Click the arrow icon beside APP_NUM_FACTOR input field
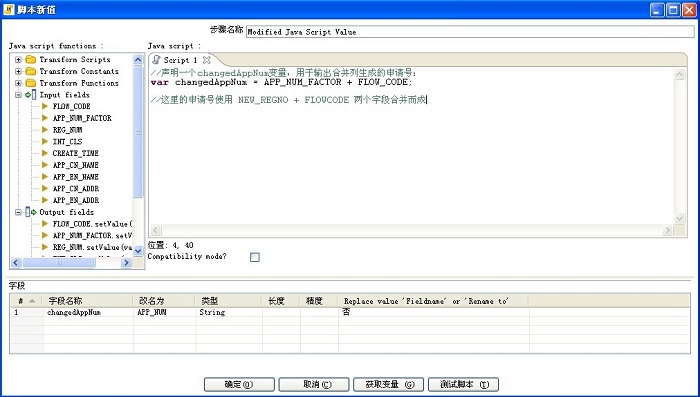Screen dimensions: 700x397 [45, 118]
